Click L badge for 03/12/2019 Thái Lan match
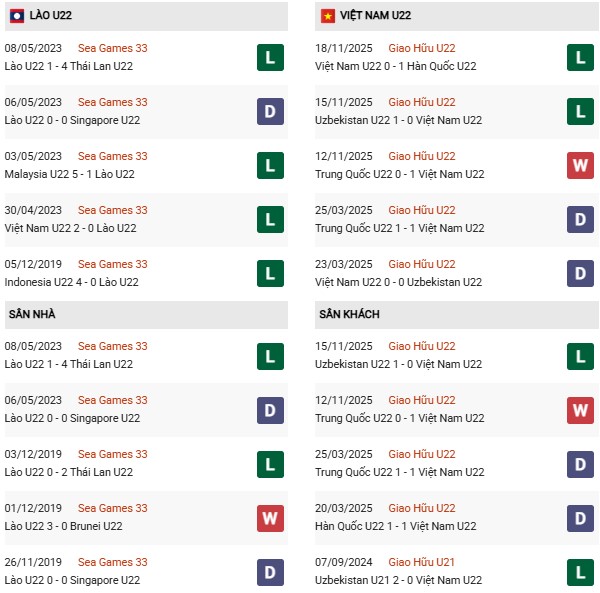This screenshot has width=600, height=593. 269,464
